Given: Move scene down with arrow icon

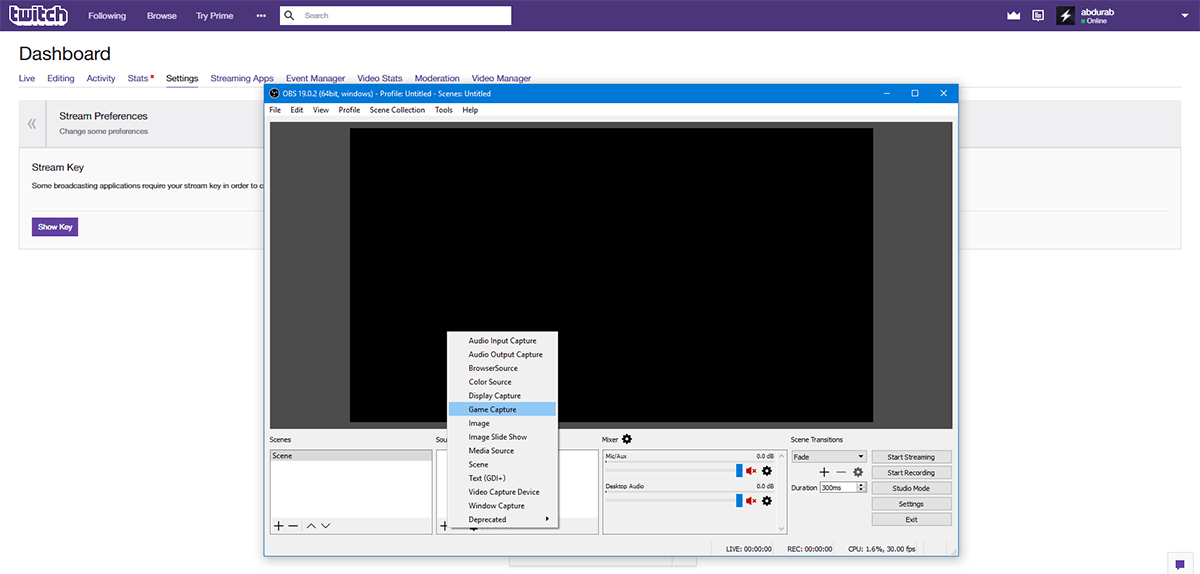Looking at the screenshot, I should [325, 525].
